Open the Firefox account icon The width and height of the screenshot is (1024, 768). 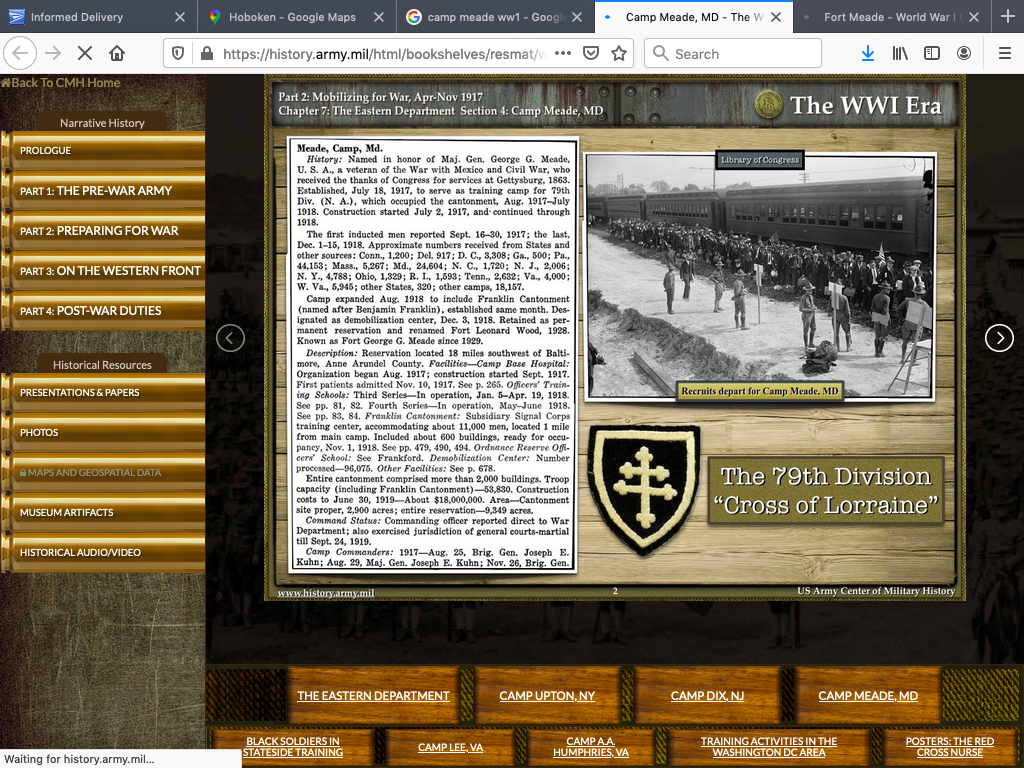[x=964, y=53]
